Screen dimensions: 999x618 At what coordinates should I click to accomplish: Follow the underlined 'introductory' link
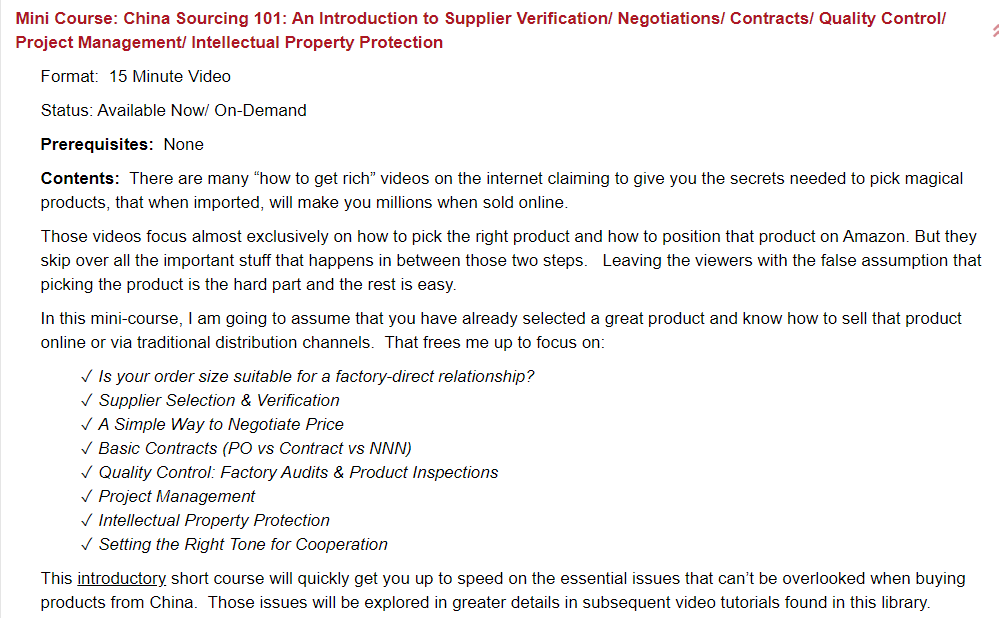click(x=121, y=578)
